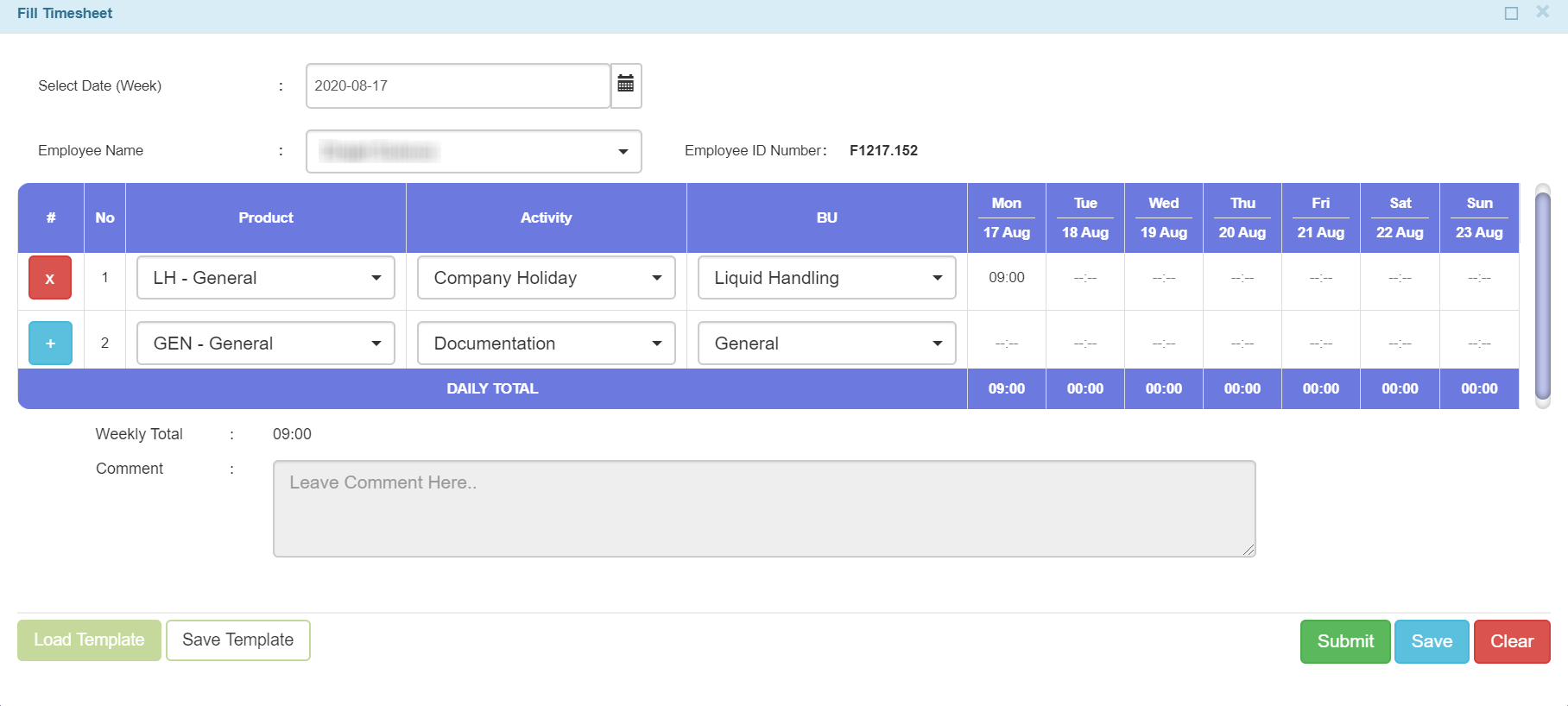The height and width of the screenshot is (706, 1568).
Task: Add a new row with the blue plus button
Action: click(50, 344)
